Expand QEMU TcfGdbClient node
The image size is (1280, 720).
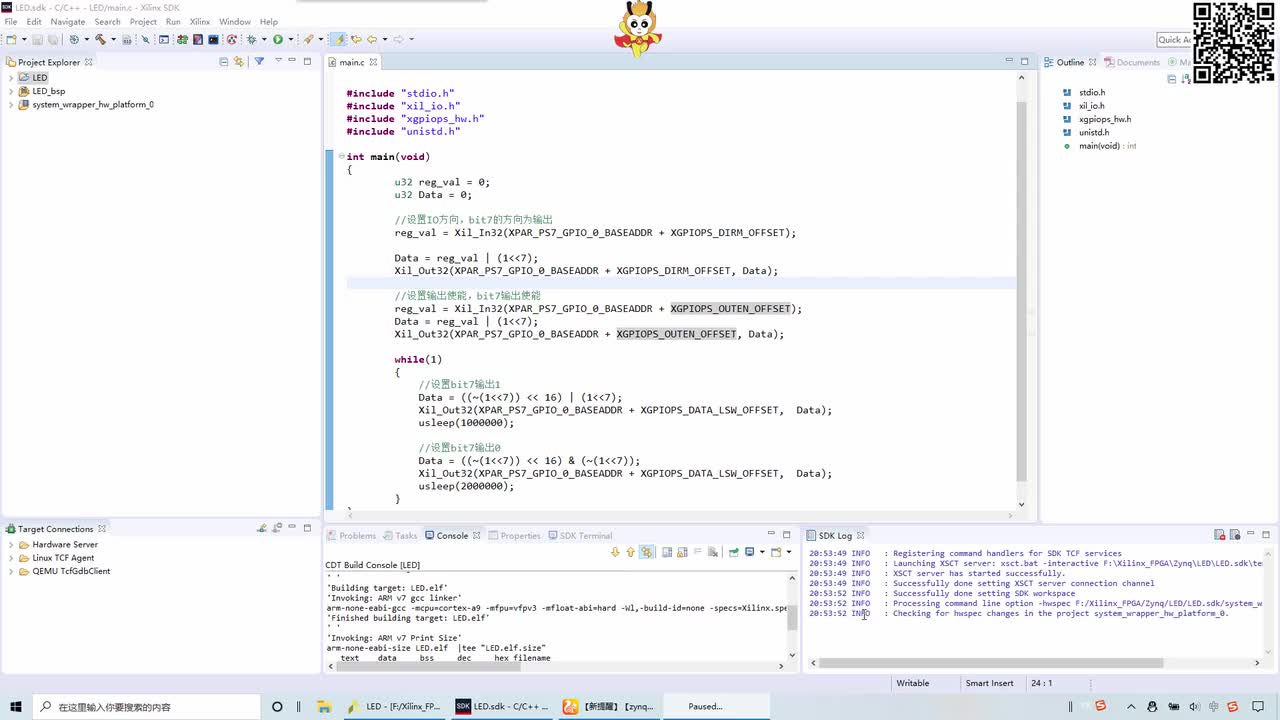coord(11,571)
